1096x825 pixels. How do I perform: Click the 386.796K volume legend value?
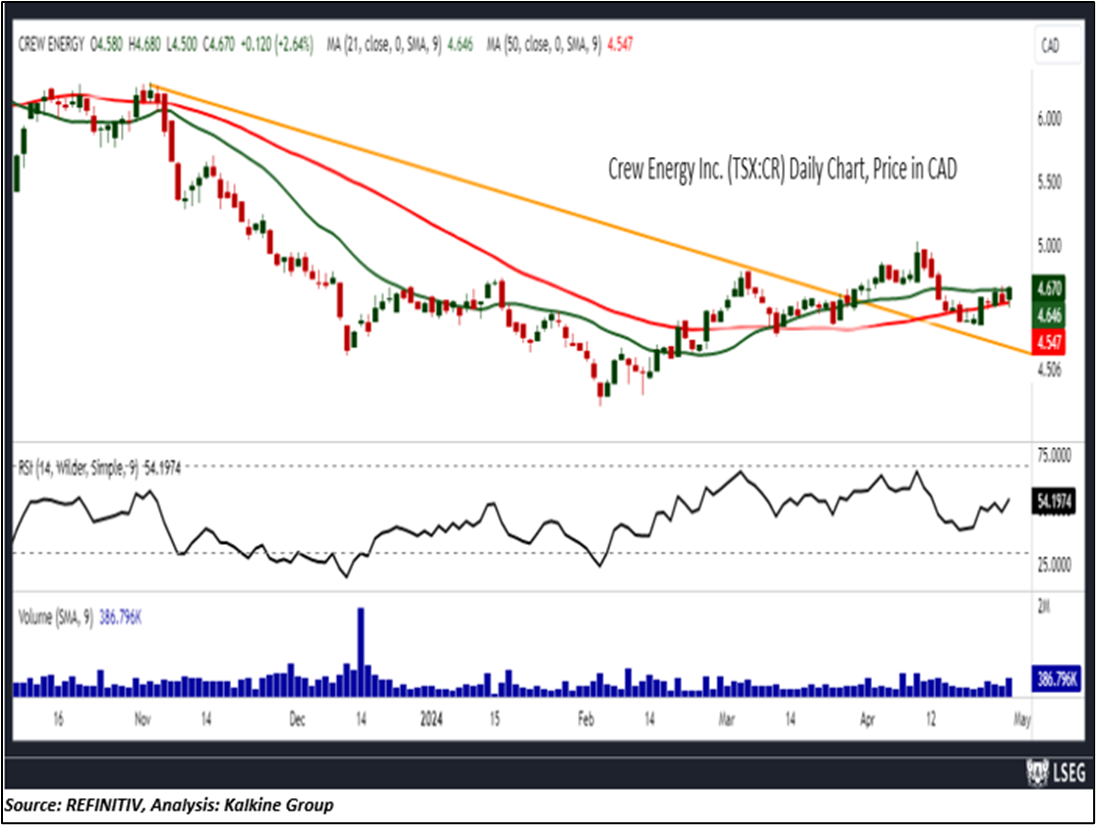120,618
